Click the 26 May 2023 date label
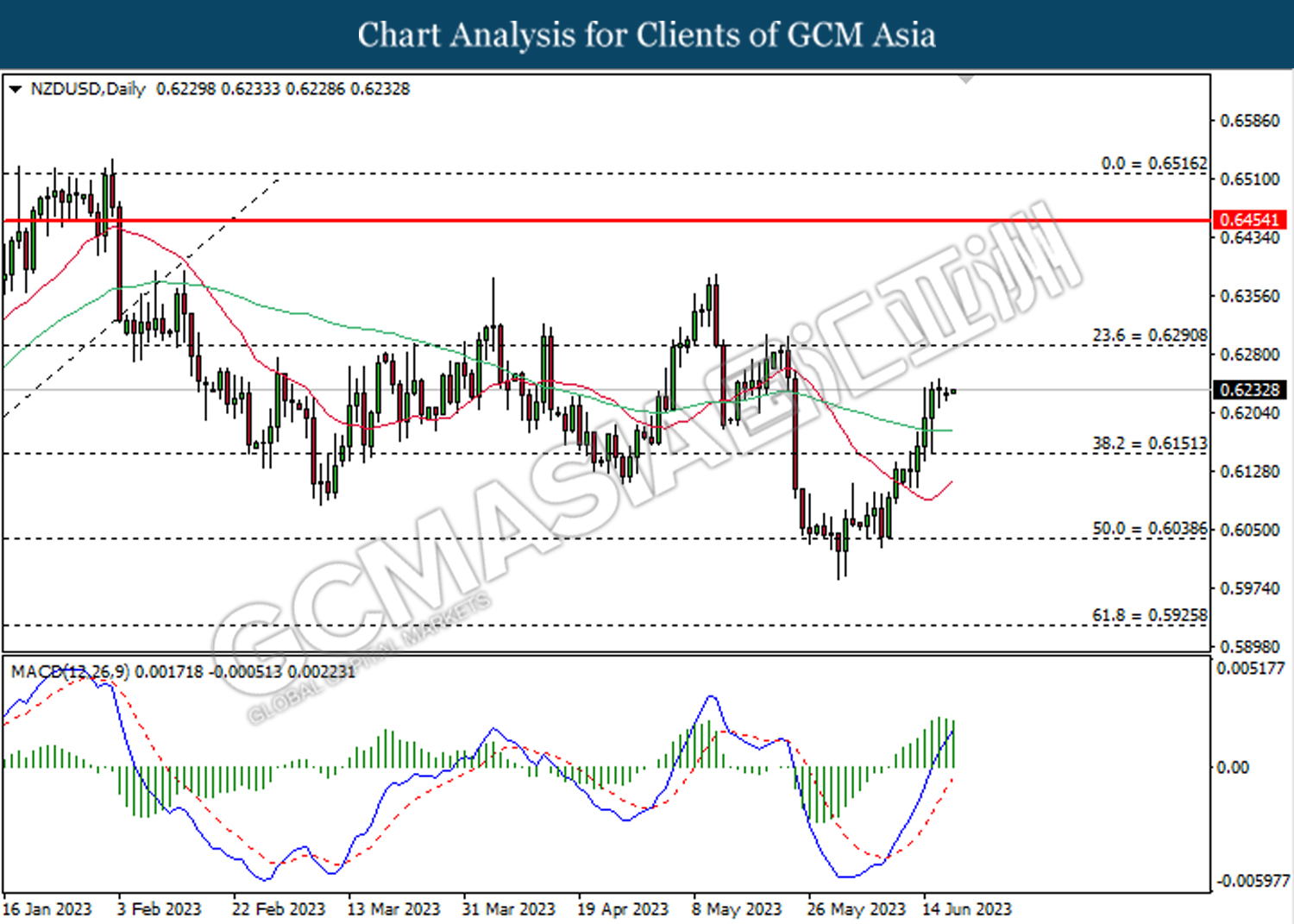Image resolution: width=1294 pixels, height=924 pixels. 856,909
